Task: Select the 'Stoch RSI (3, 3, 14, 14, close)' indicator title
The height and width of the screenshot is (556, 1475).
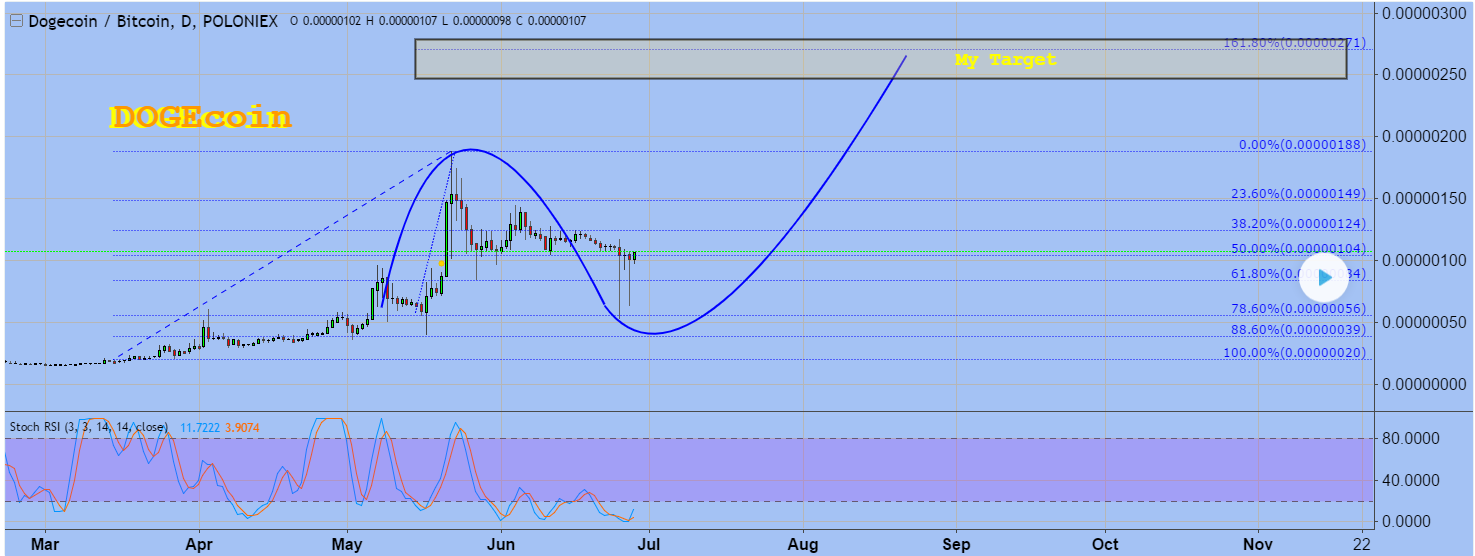Action: (x=89, y=427)
